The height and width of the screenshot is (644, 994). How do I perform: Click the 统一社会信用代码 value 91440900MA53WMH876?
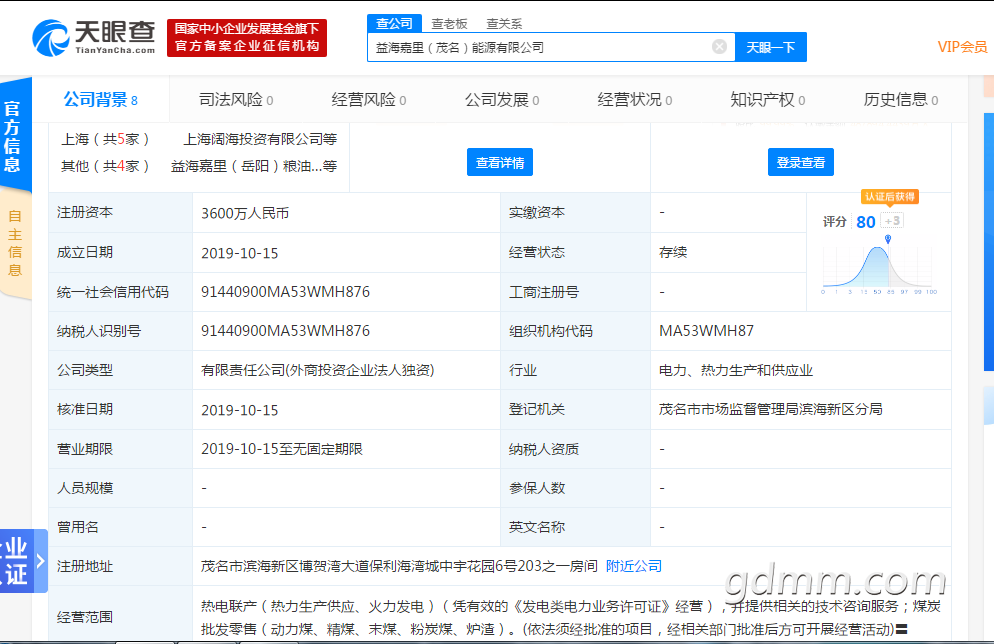click(285, 292)
